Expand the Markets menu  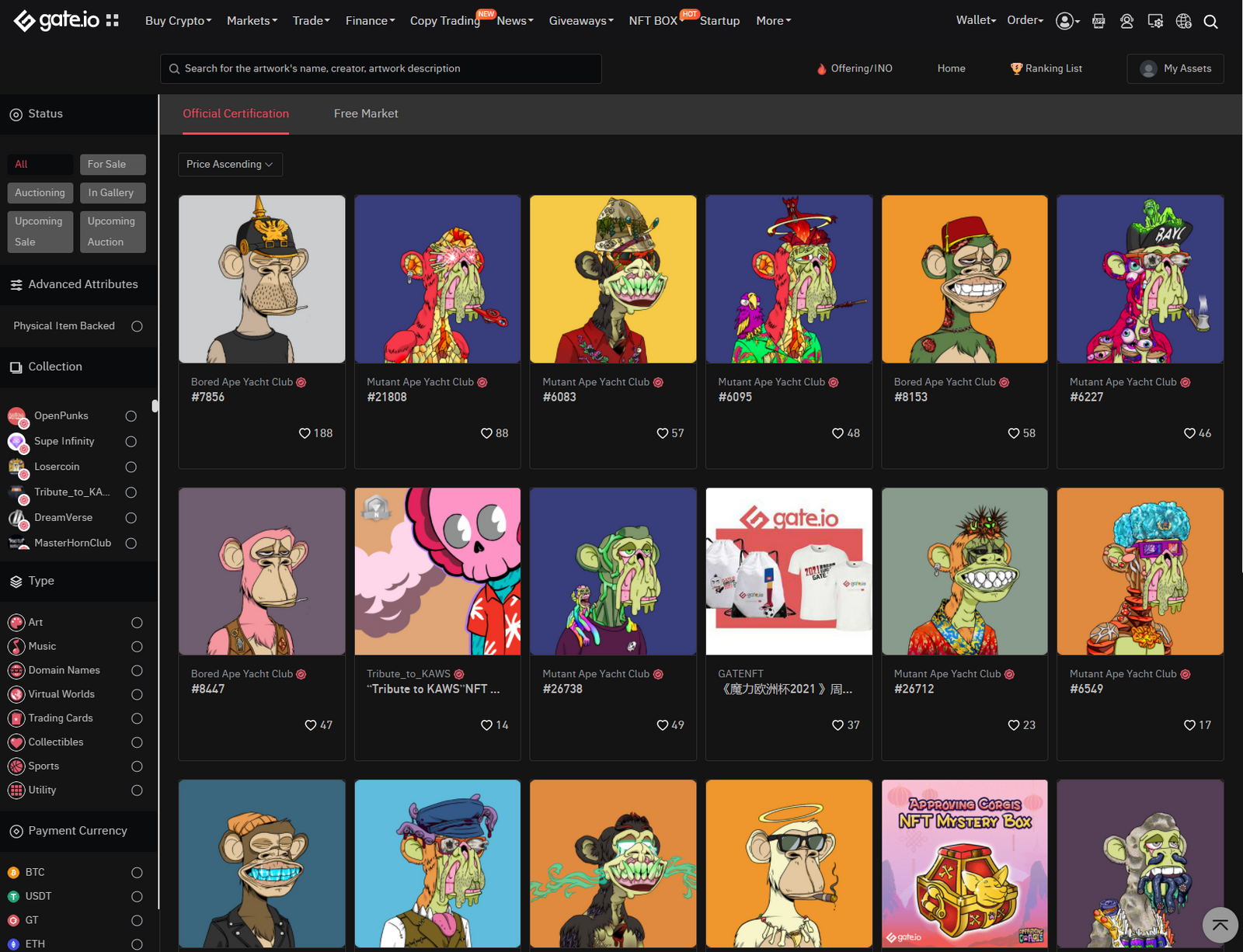tap(252, 21)
